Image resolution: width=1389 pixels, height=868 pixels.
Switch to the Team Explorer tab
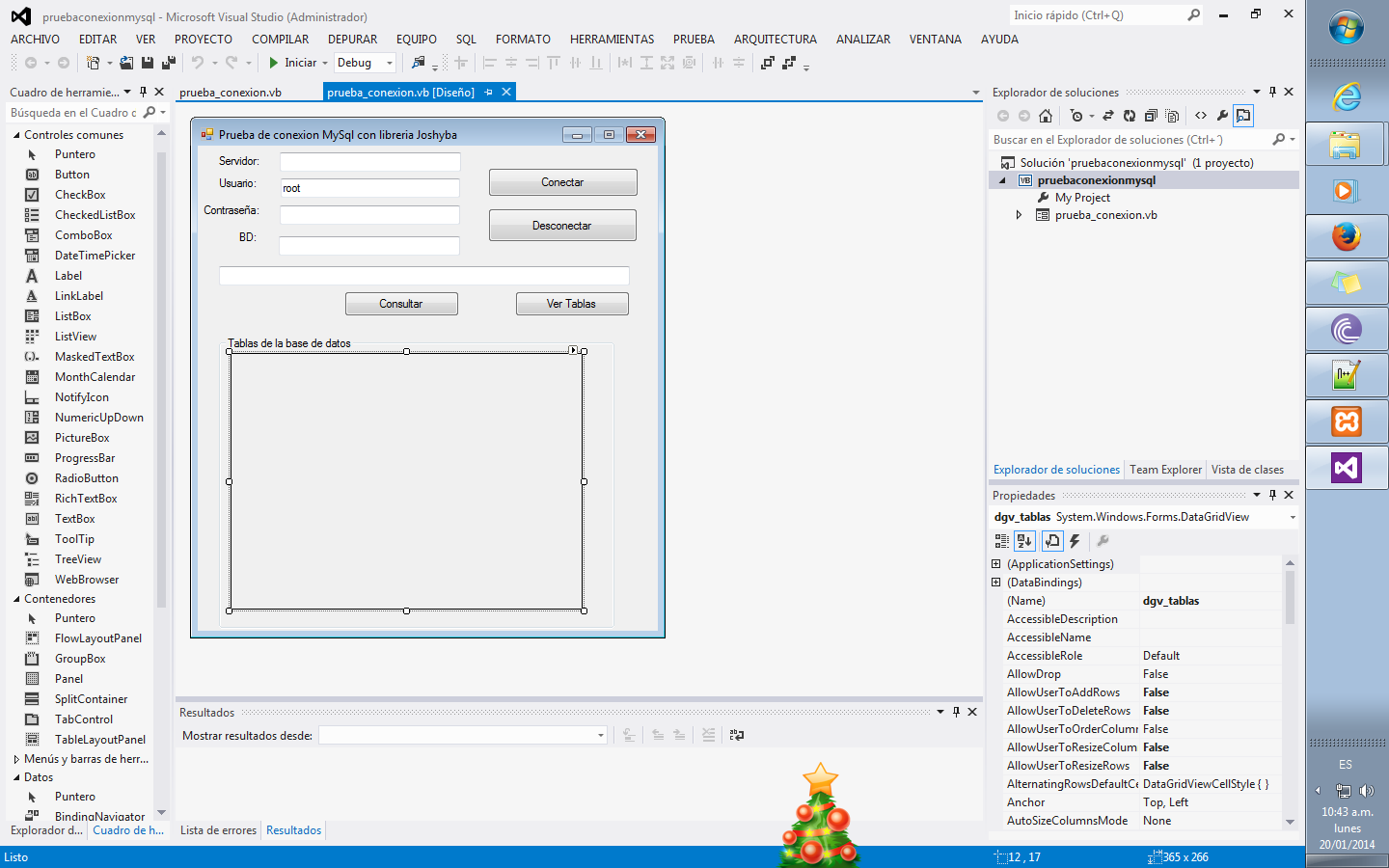[1165, 470]
